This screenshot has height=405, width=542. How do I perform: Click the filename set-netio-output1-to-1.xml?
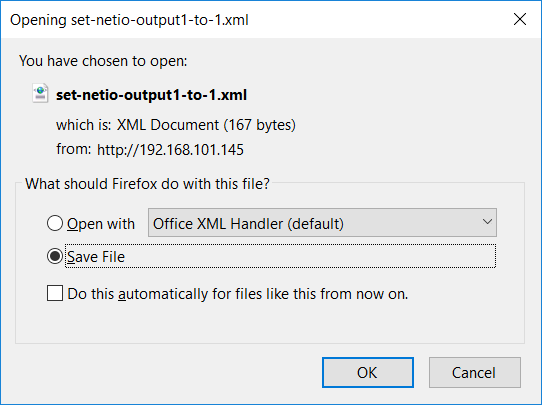click(x=151, y=95)
